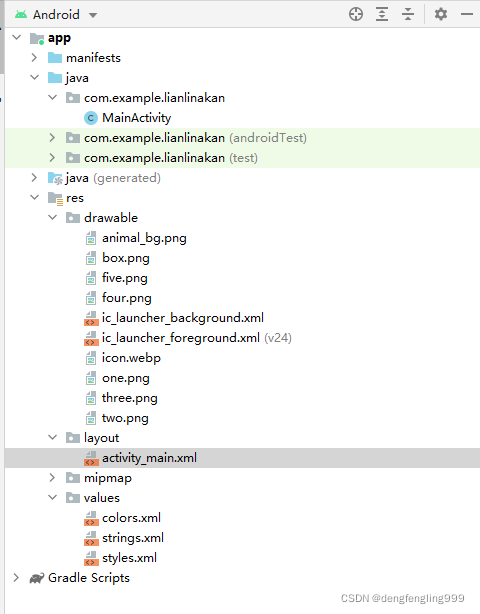Select the colors.xml file name
480x614 pixels.
(132, 518)
